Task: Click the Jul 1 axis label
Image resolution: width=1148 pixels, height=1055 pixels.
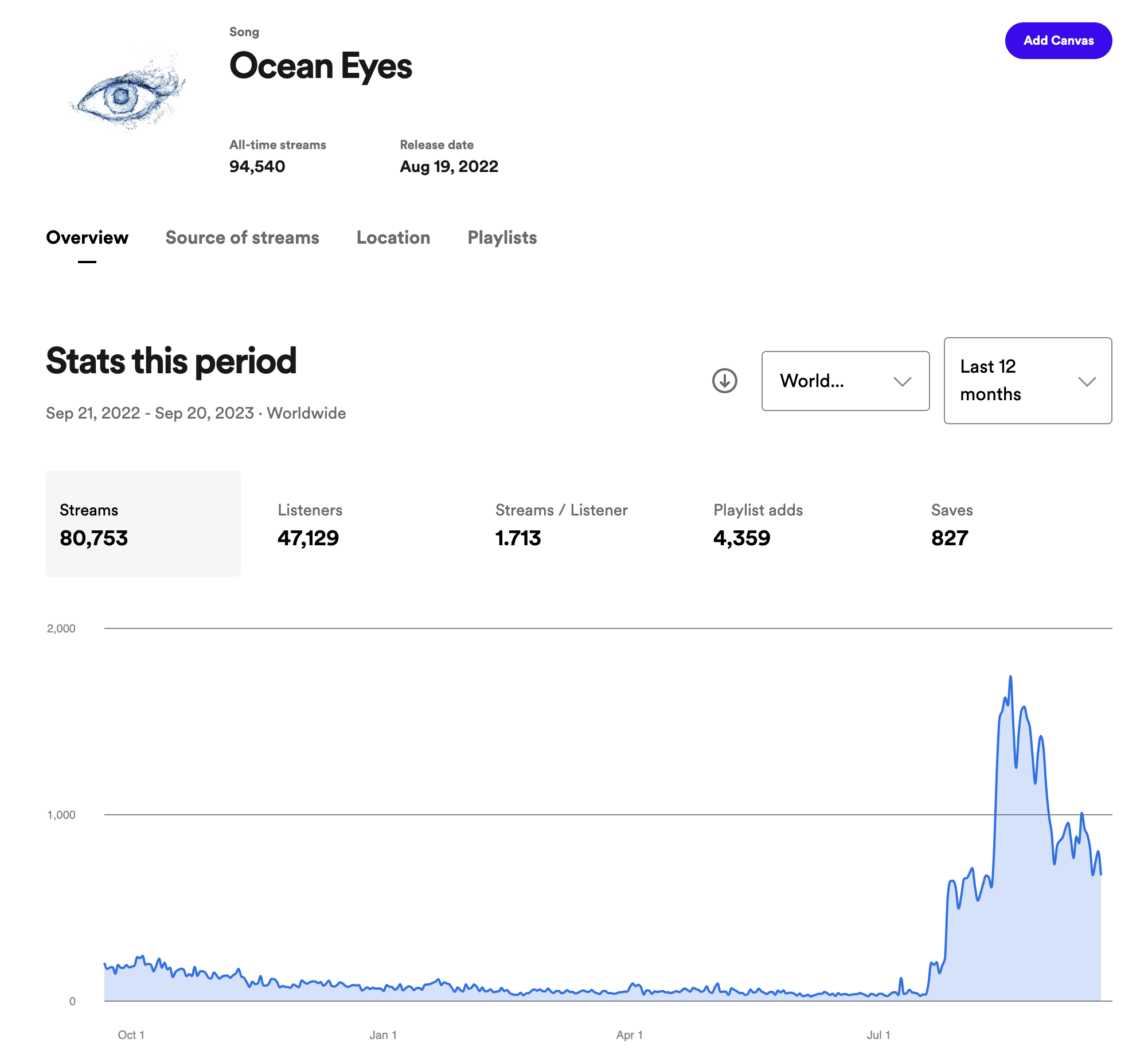Action: pyautogui.click(x=878, y=1035)
